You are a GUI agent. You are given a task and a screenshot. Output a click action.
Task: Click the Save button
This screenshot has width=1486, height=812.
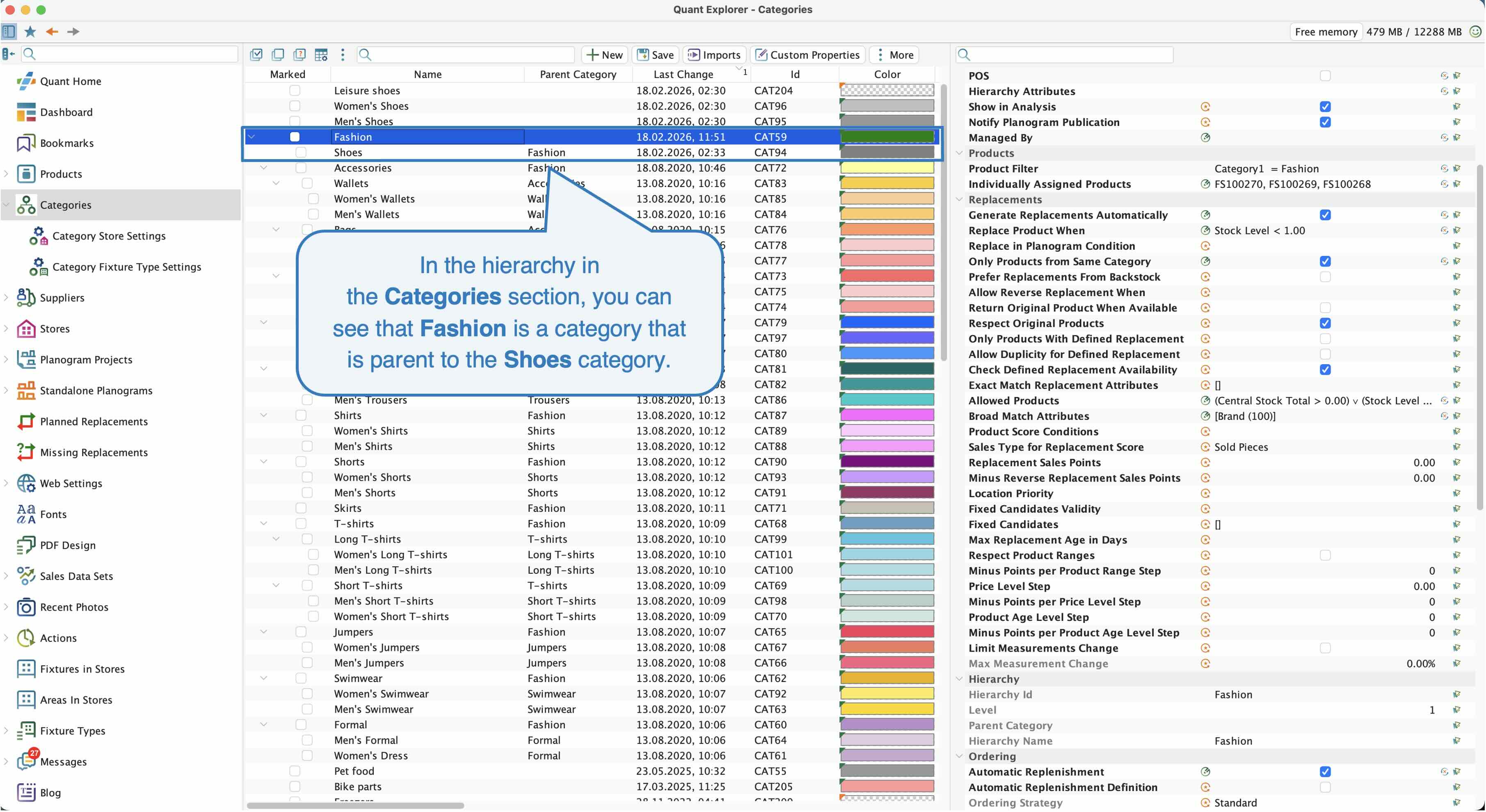click(x=655, y=55)
